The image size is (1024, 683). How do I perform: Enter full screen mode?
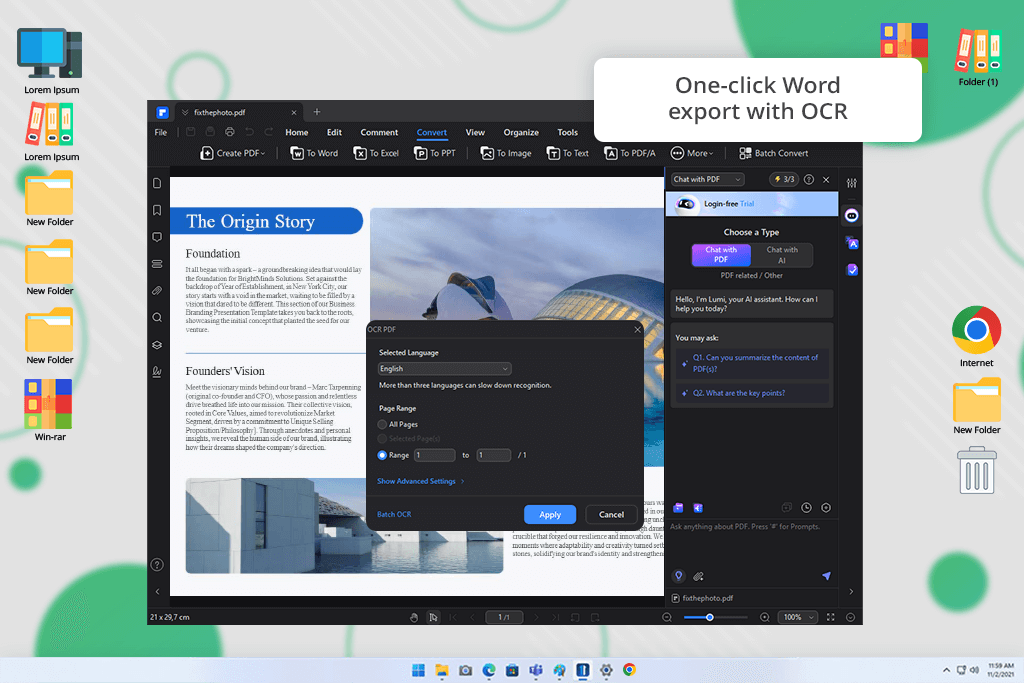pos(831,617)
